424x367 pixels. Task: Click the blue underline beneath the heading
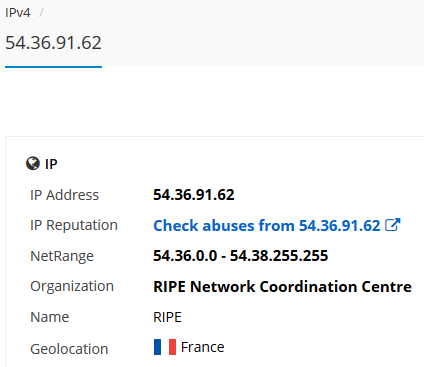click(53, 67)
